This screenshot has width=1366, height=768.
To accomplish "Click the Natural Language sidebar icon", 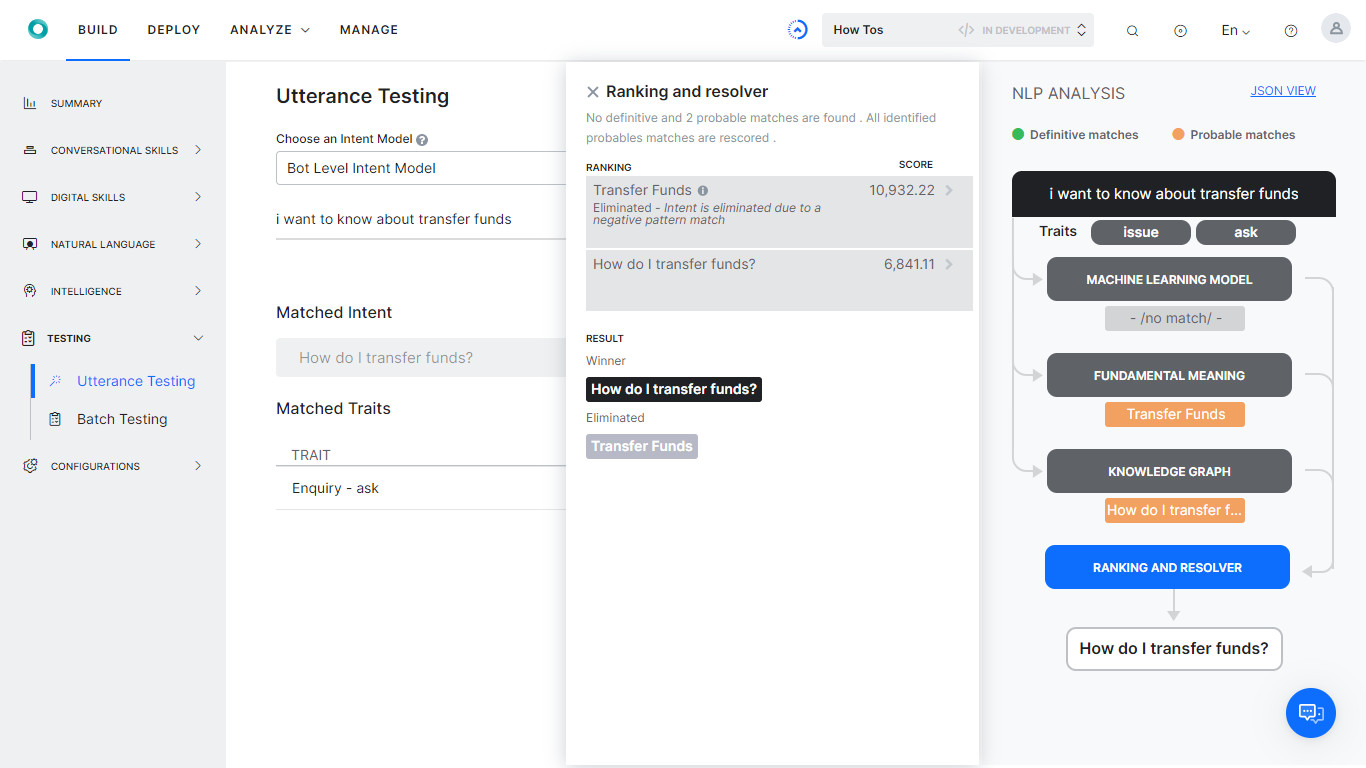I will tap(29, 243).
